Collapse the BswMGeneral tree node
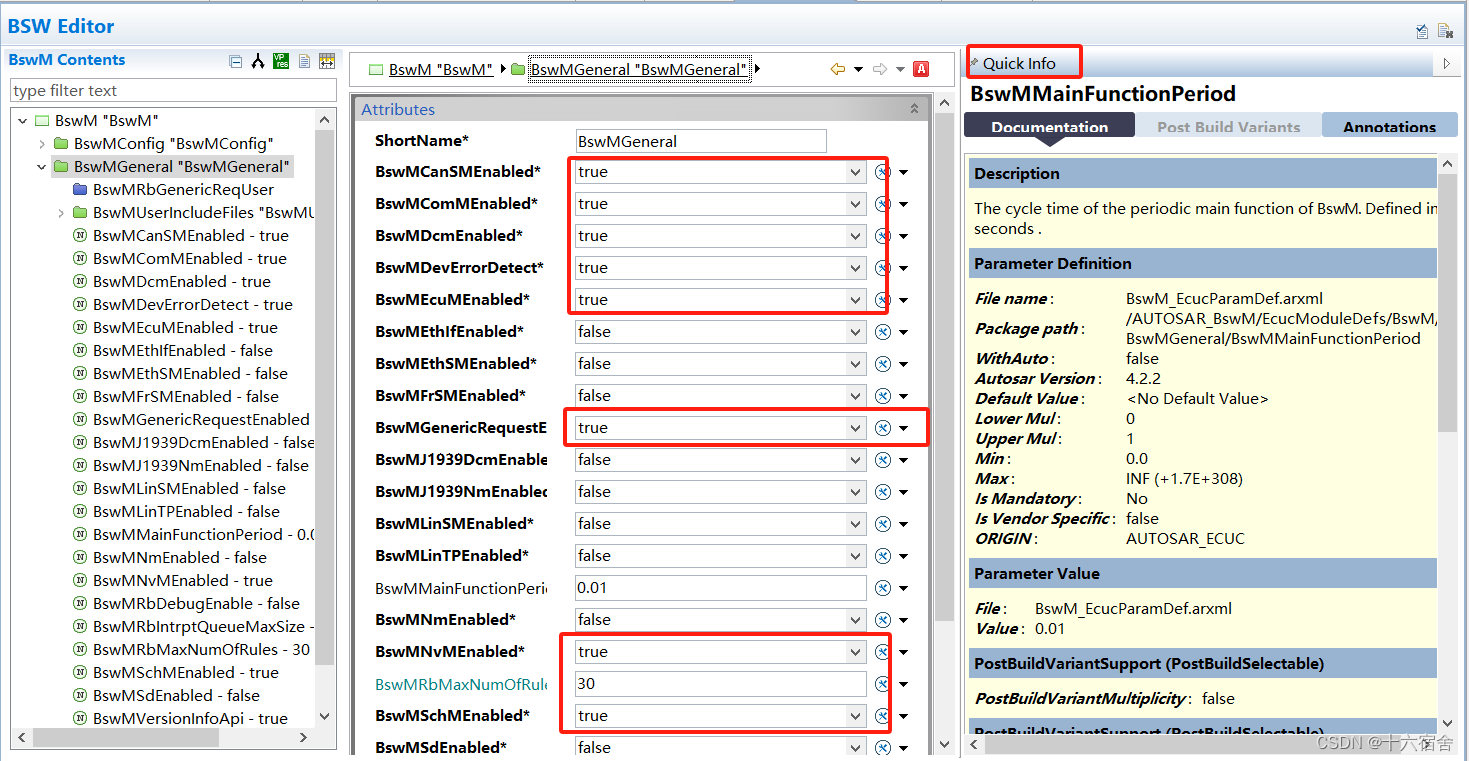The height and width of the screenshot is (761, 1469). (x=42, y=167)
